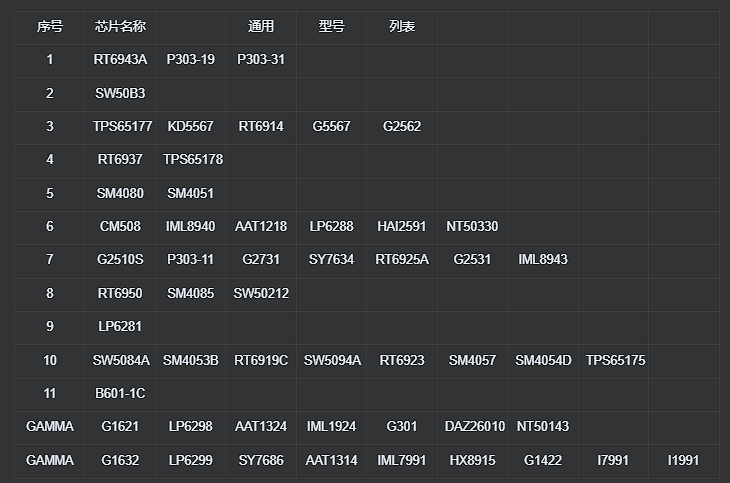This screenshot has width=730, height=483.
Task: Click the 芯片名称 column header
Action: [x=120, y=27]
